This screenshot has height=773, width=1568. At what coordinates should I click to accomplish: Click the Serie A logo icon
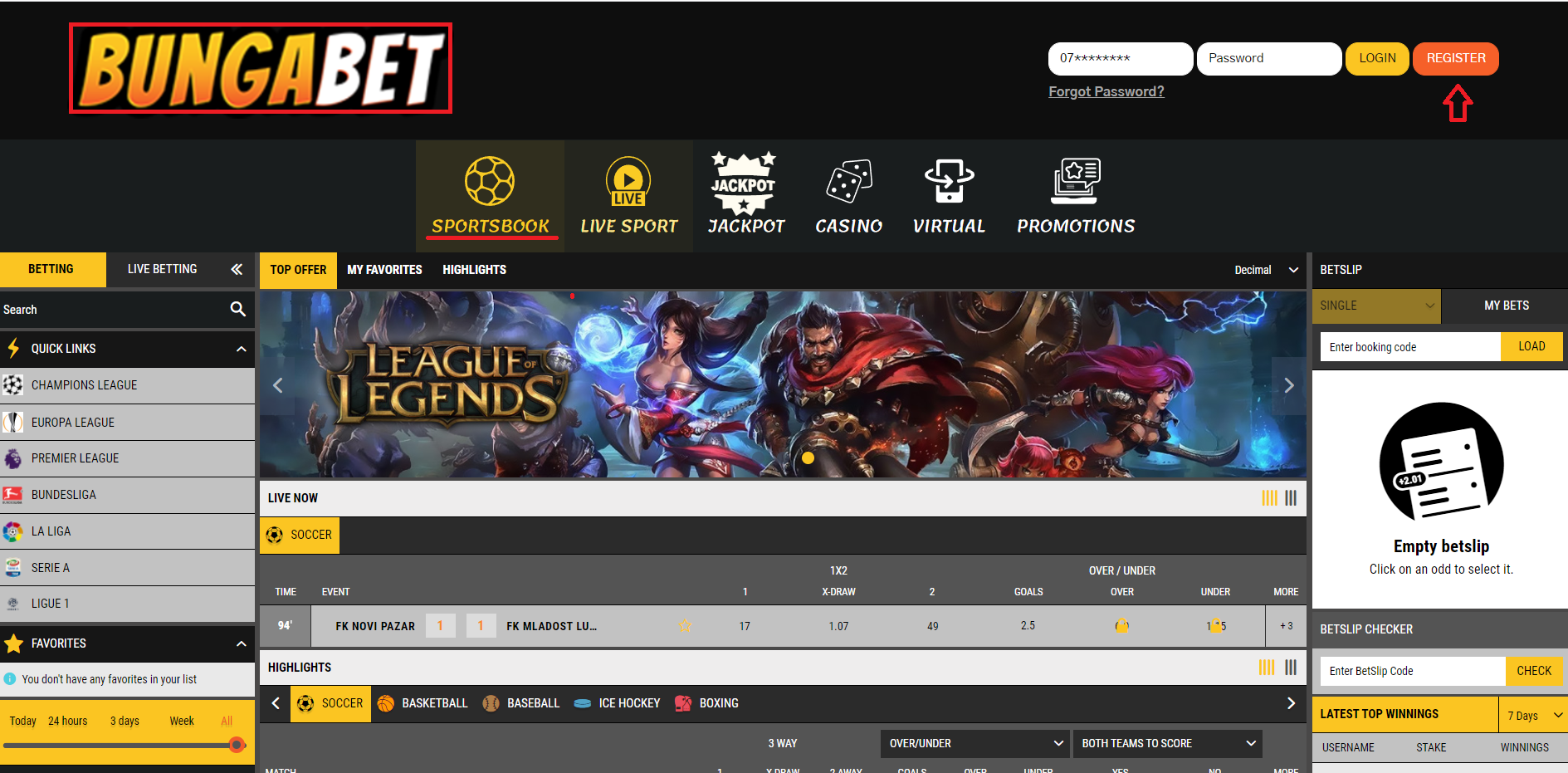(12, 568)
